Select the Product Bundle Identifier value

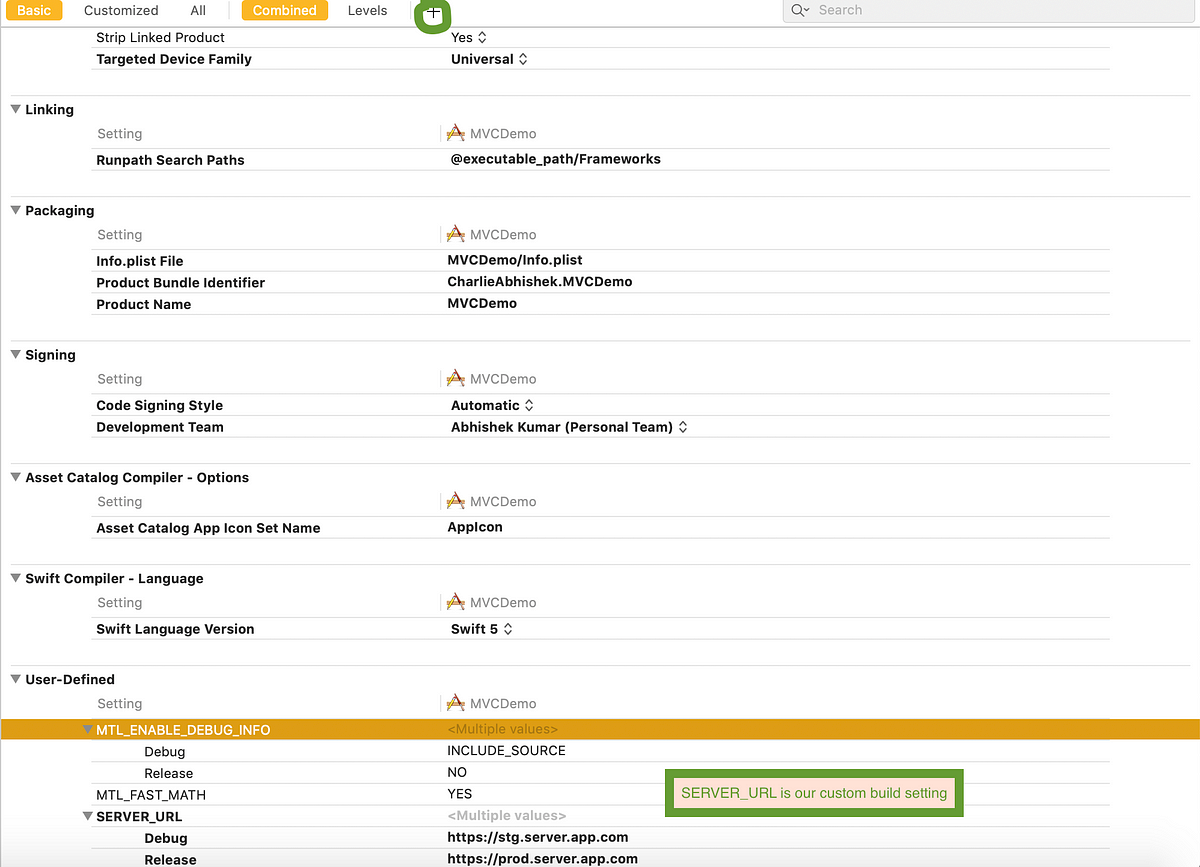[540, 282]
